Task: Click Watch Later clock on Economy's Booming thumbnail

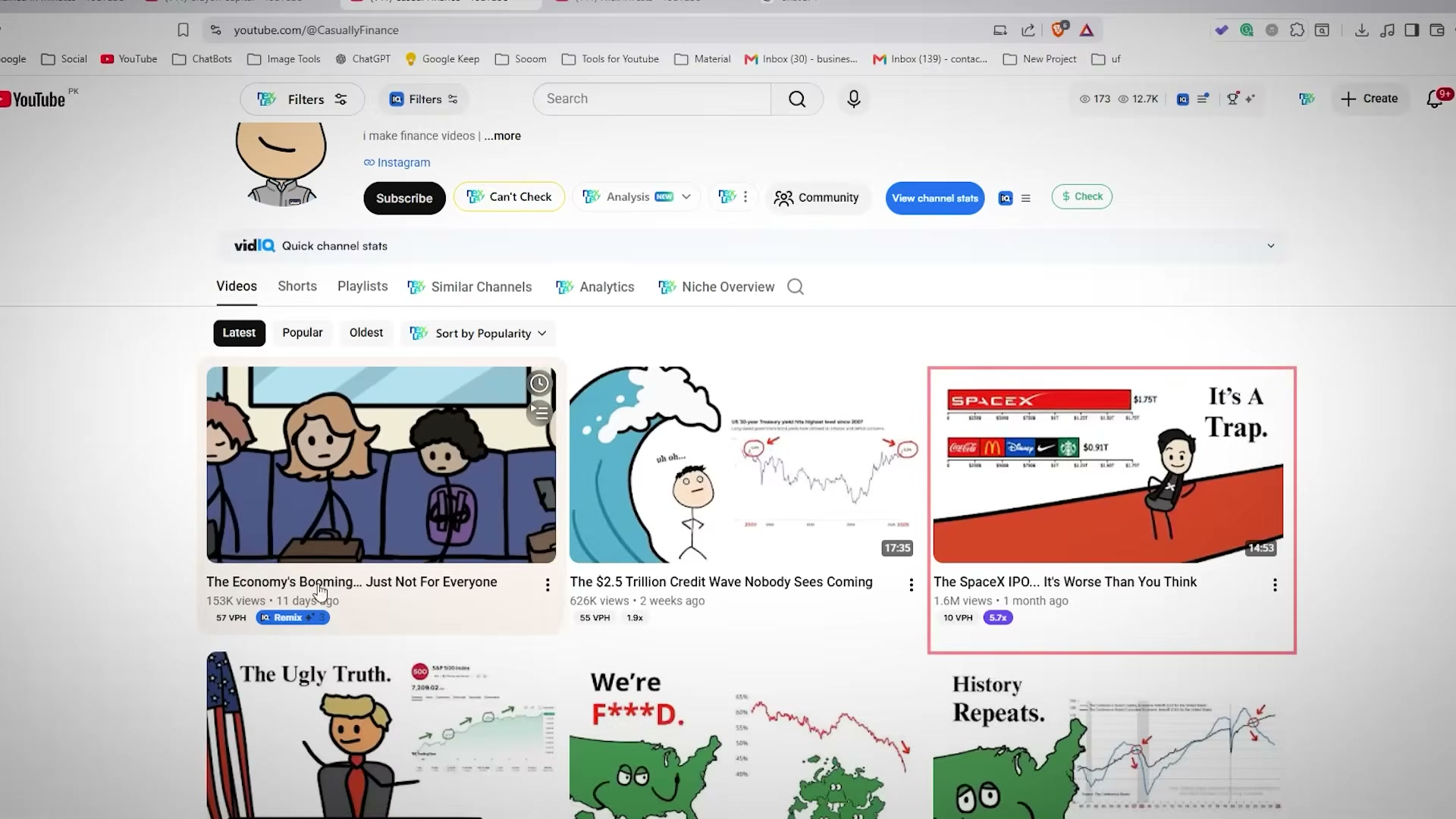Action: point(539,384)
